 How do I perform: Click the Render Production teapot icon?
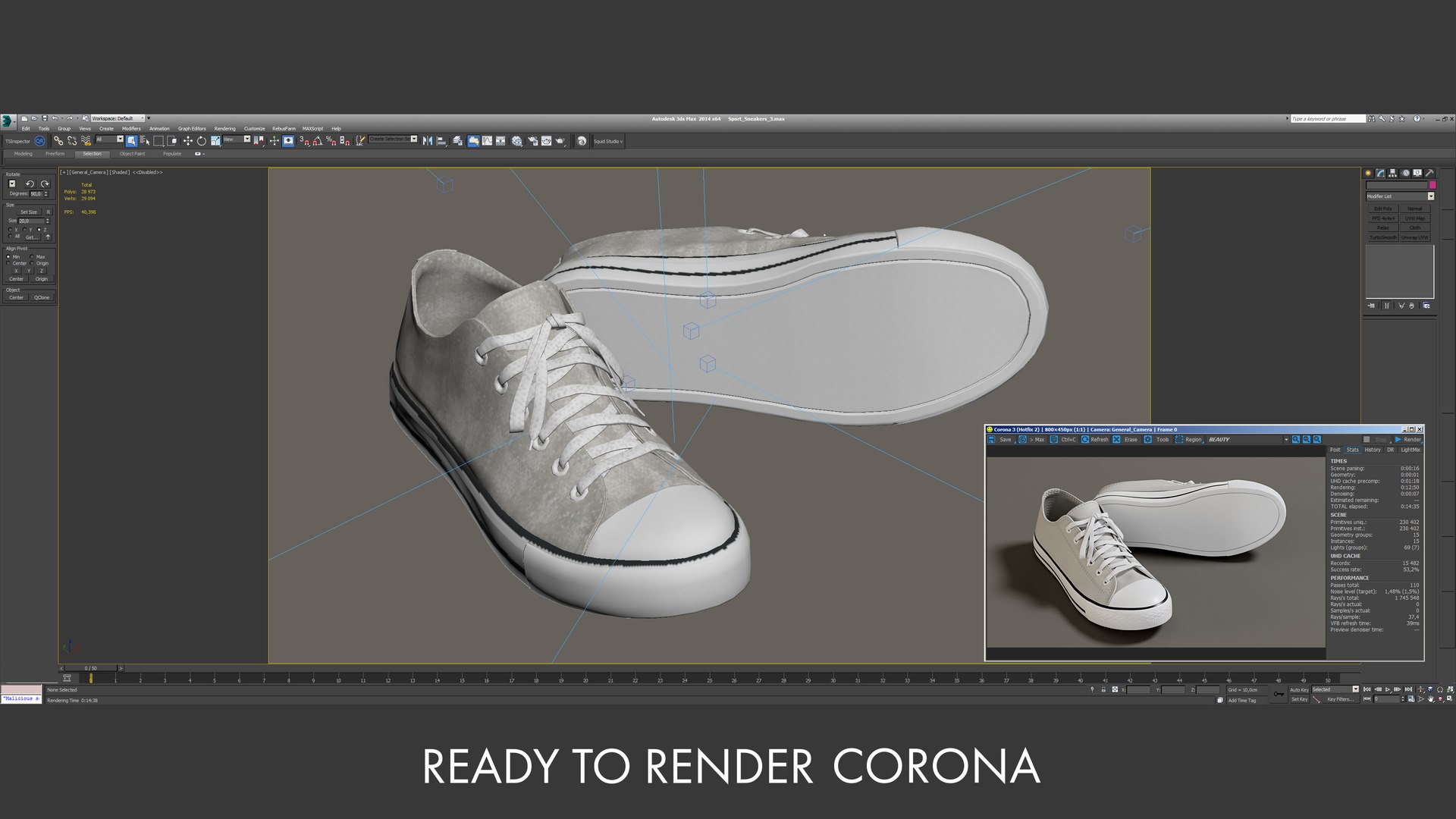click(560, 141)
